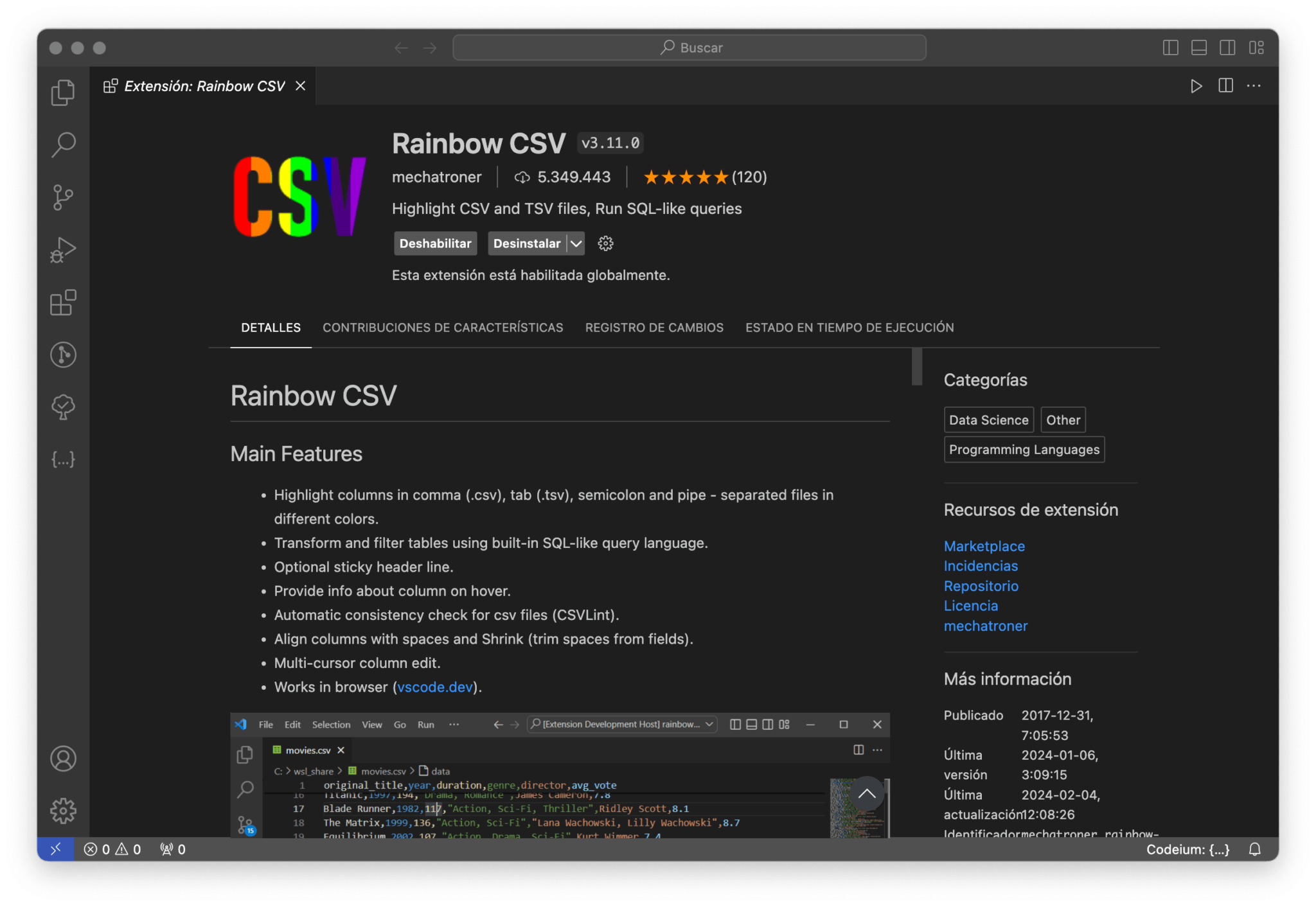This screenshot has height=907, width=1316.
Task: Open the Extensions view
Action: (62, 302)
